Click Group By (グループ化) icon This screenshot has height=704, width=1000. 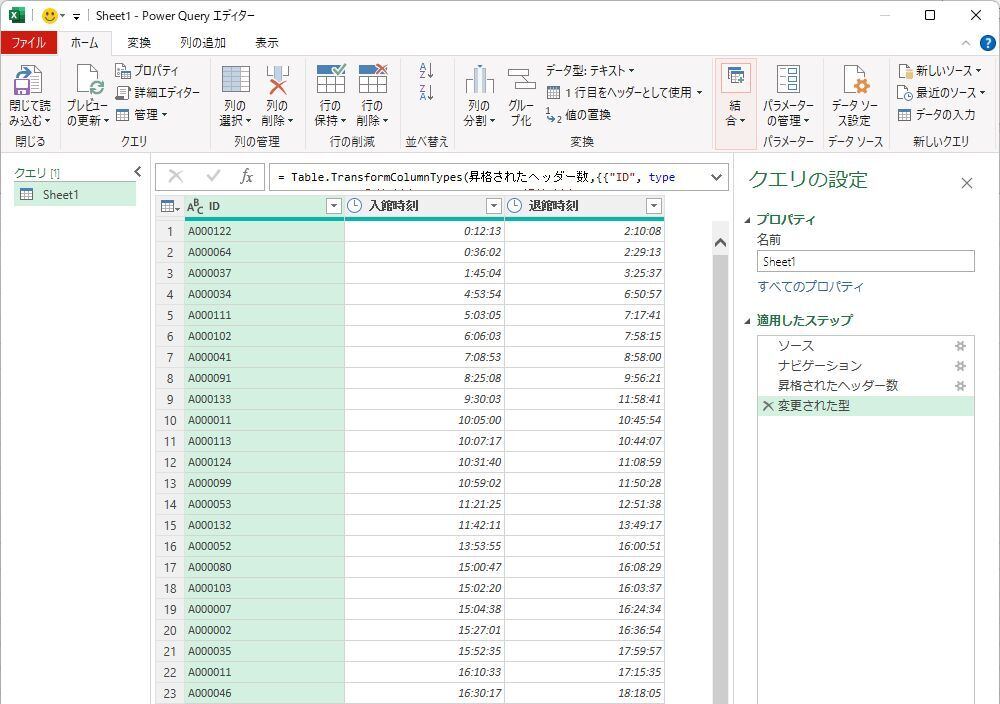[522, 80]
